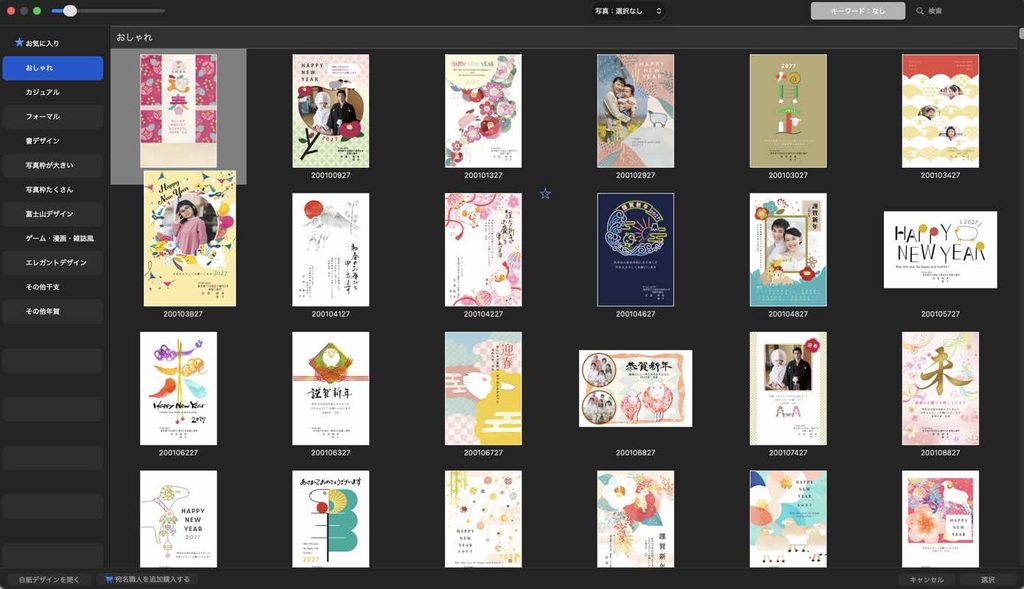Click the 白紙デザインを開く button
1024x589 pixels.
coord(49,579)
